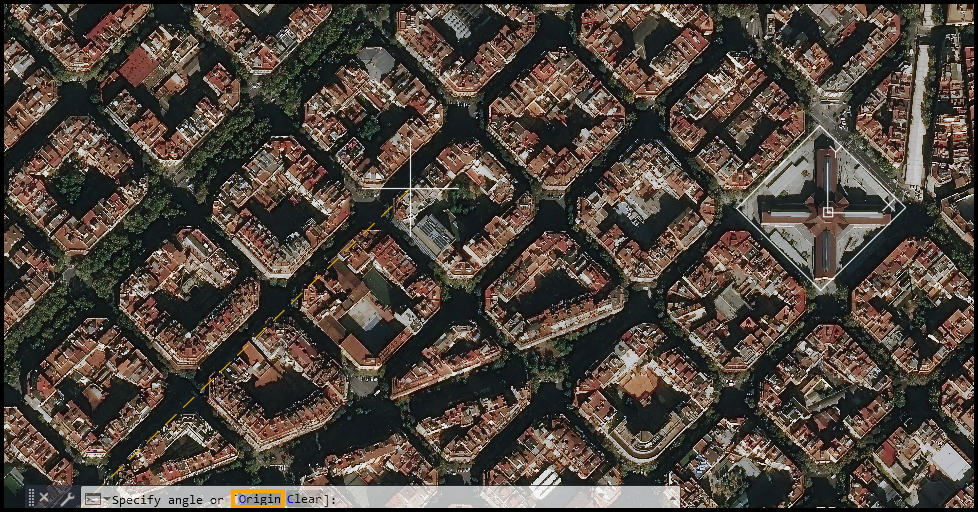Close the command line window

(x=44, y=498)
